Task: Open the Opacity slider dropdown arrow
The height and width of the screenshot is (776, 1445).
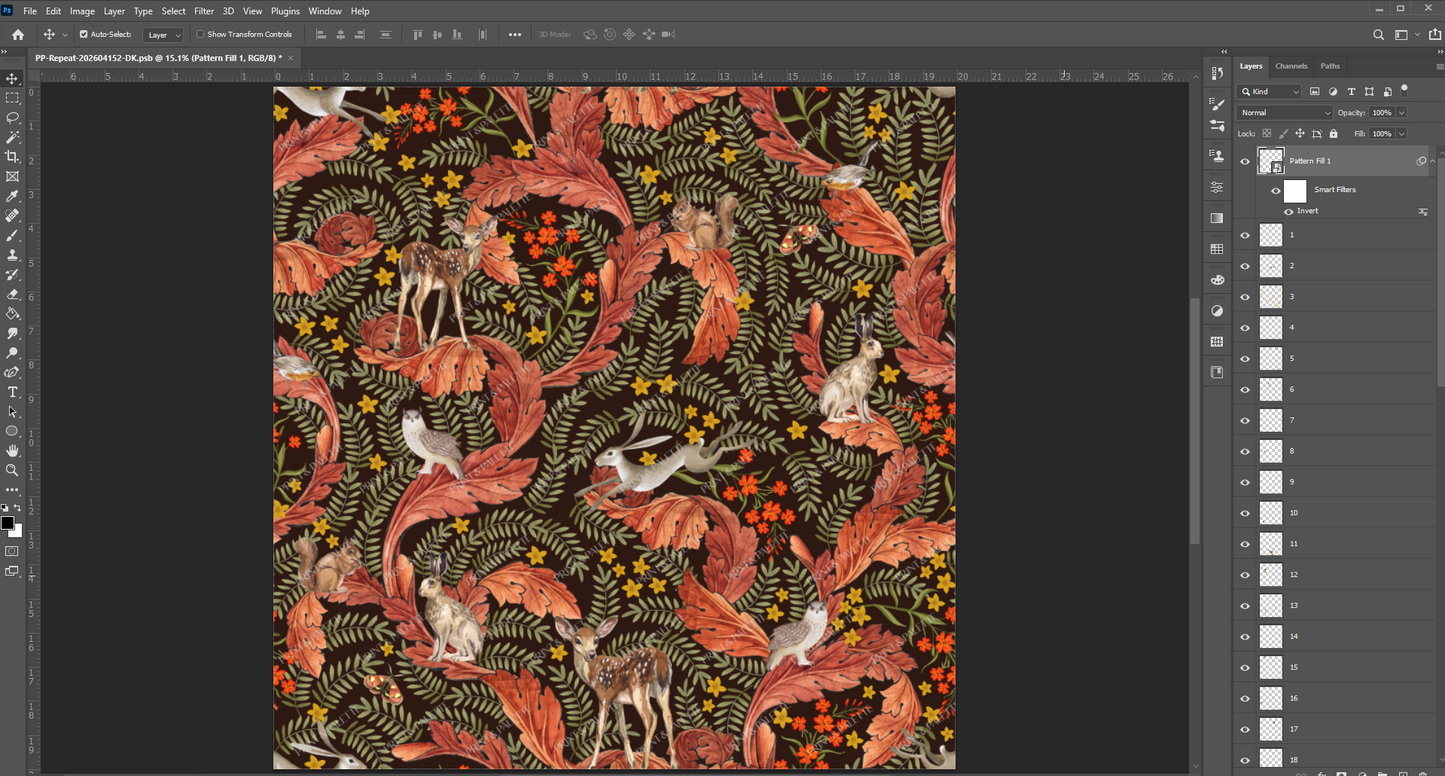Action: pyautogui.click(x=1401, y=113)
